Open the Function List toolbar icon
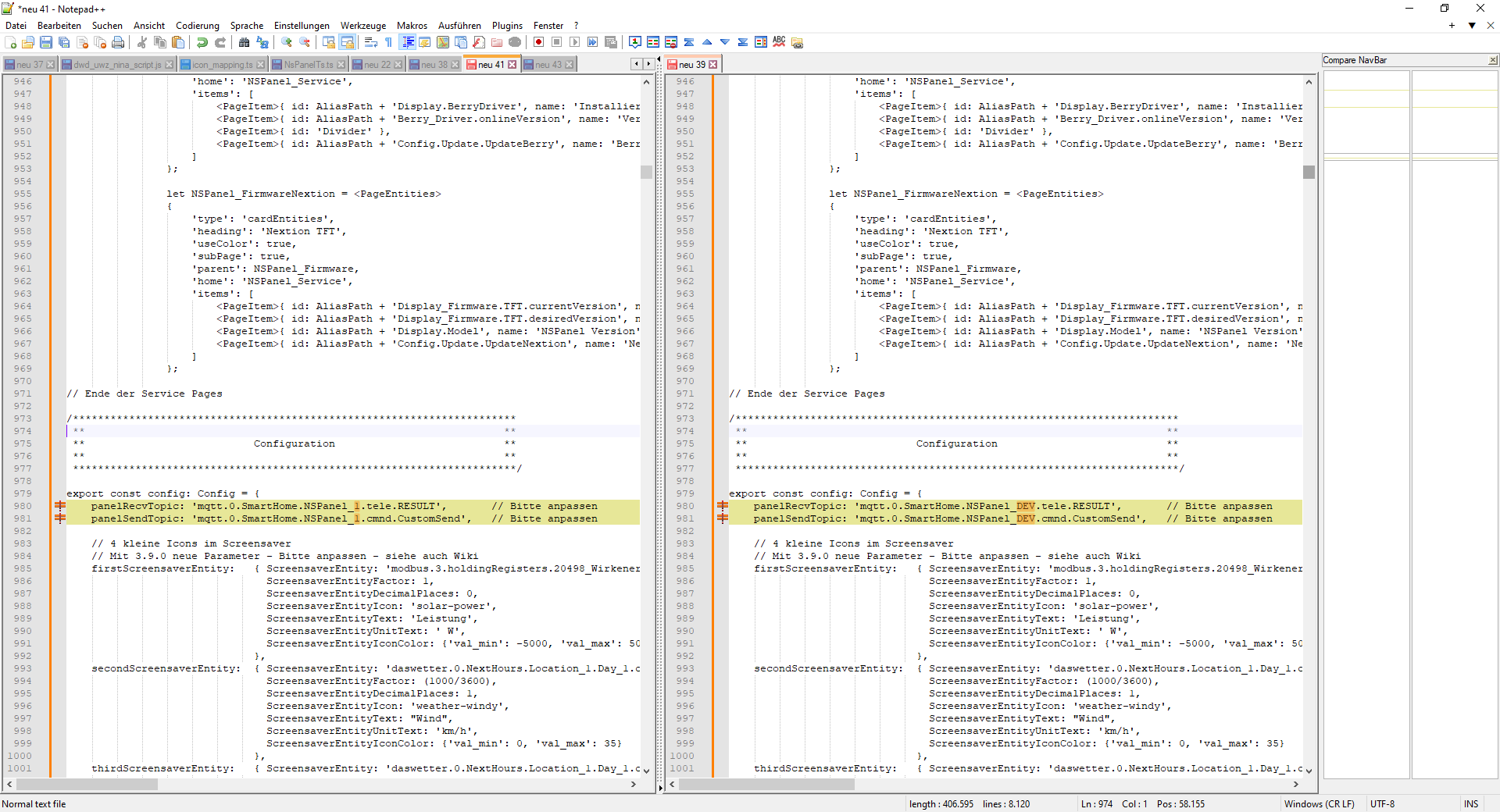Viewport: 1500px width, 812px height. [479, 42]
